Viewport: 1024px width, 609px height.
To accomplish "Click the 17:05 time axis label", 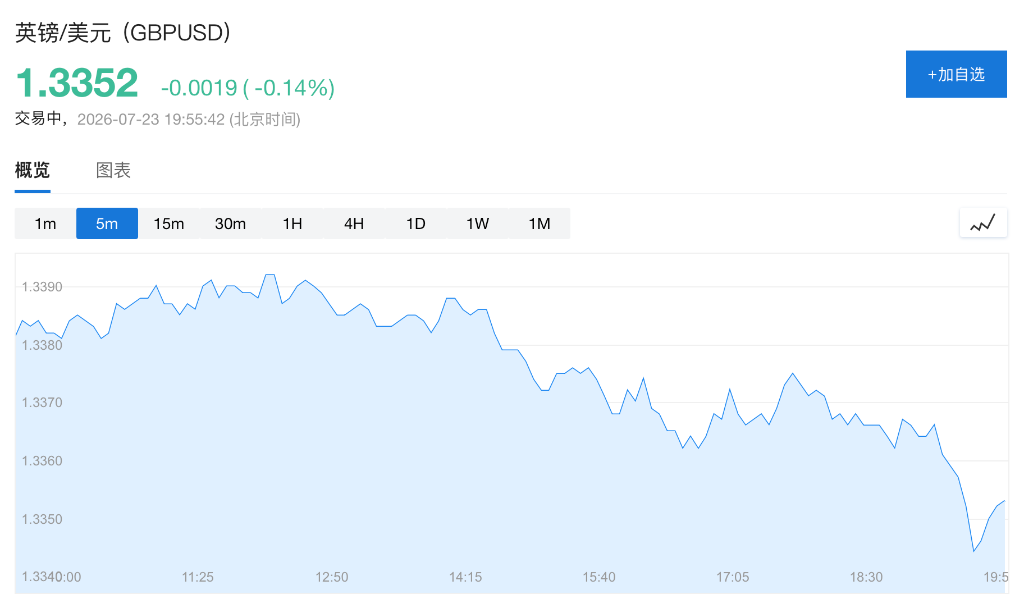I will pyautogui.click(x=733, y=577).
